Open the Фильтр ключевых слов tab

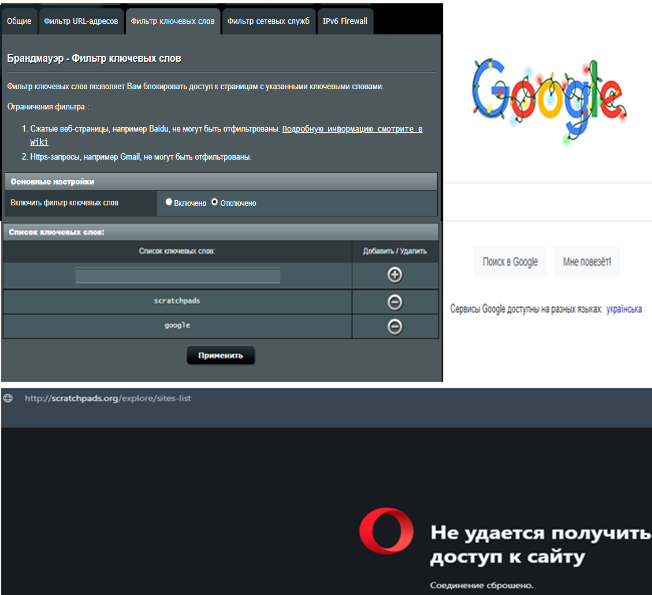pyautogui.click(x=171, y=20)
